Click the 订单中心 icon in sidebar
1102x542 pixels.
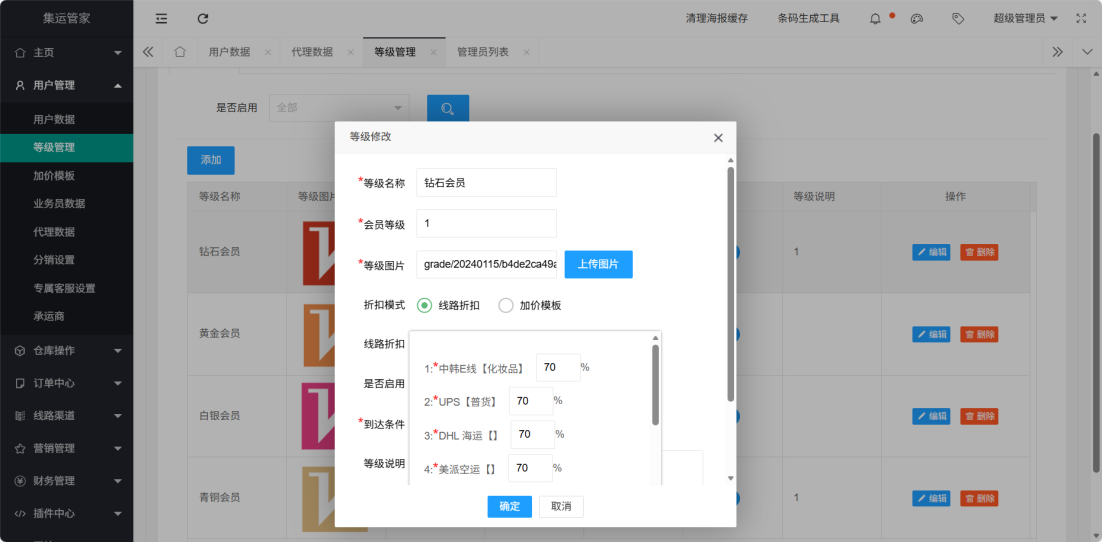tap(20, 383)
